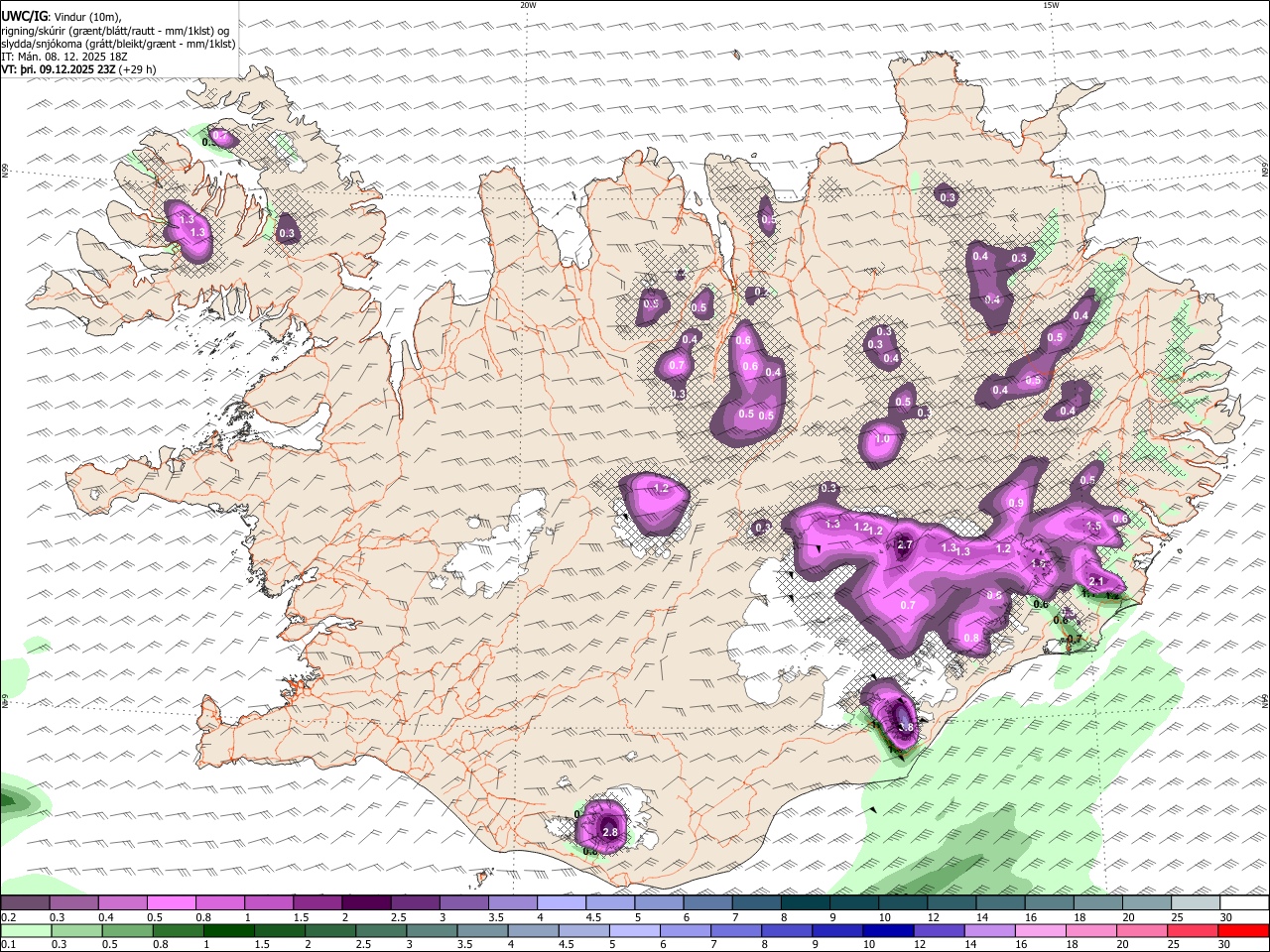Pick the 25 swatch in lower legend row
This screenshot has width=1270, height=952.
tap(1194, 930)
